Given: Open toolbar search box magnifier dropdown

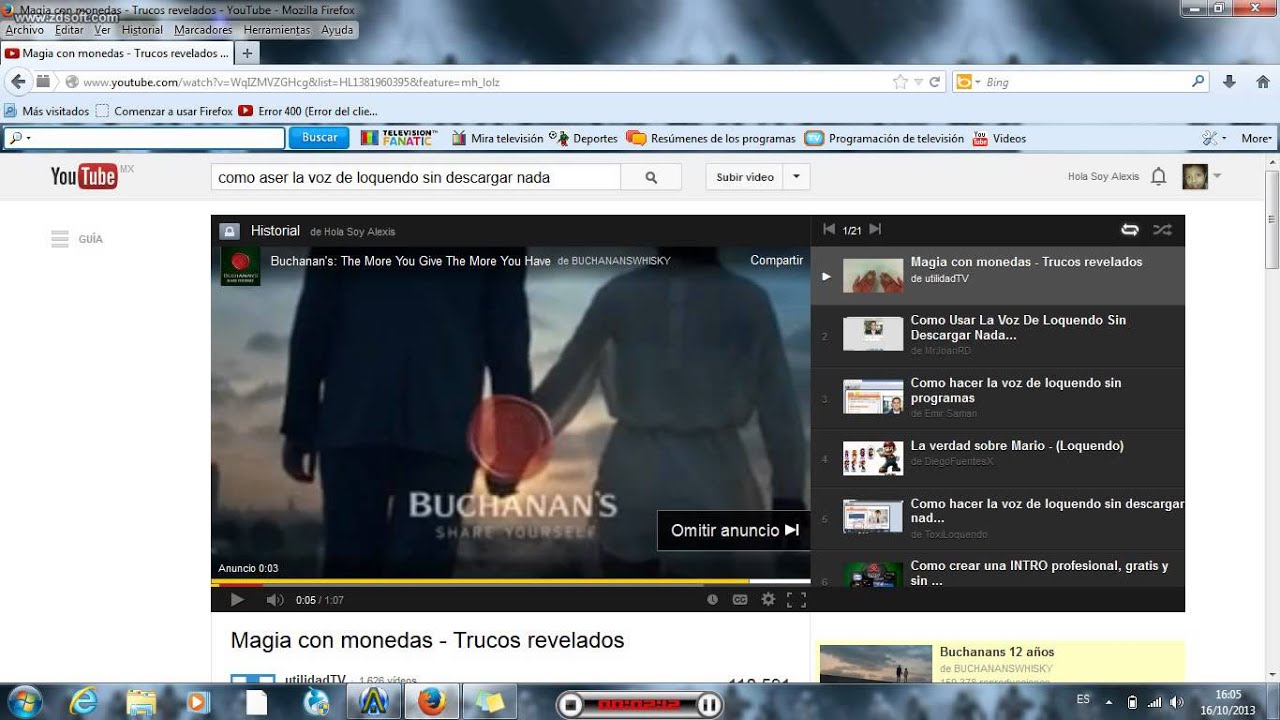Looking at the screenshot, I should 20,138.
